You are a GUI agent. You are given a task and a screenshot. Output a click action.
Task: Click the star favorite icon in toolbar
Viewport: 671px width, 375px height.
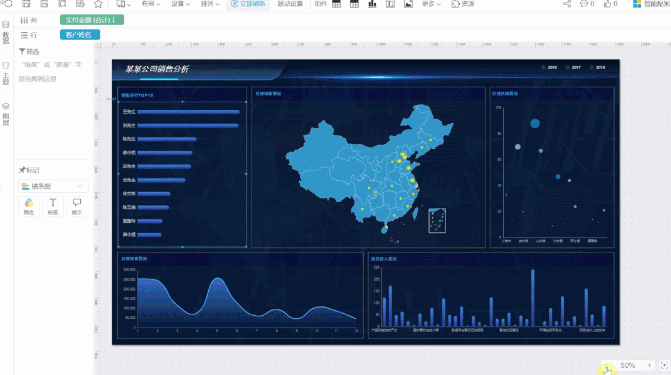tap(98, 4)
